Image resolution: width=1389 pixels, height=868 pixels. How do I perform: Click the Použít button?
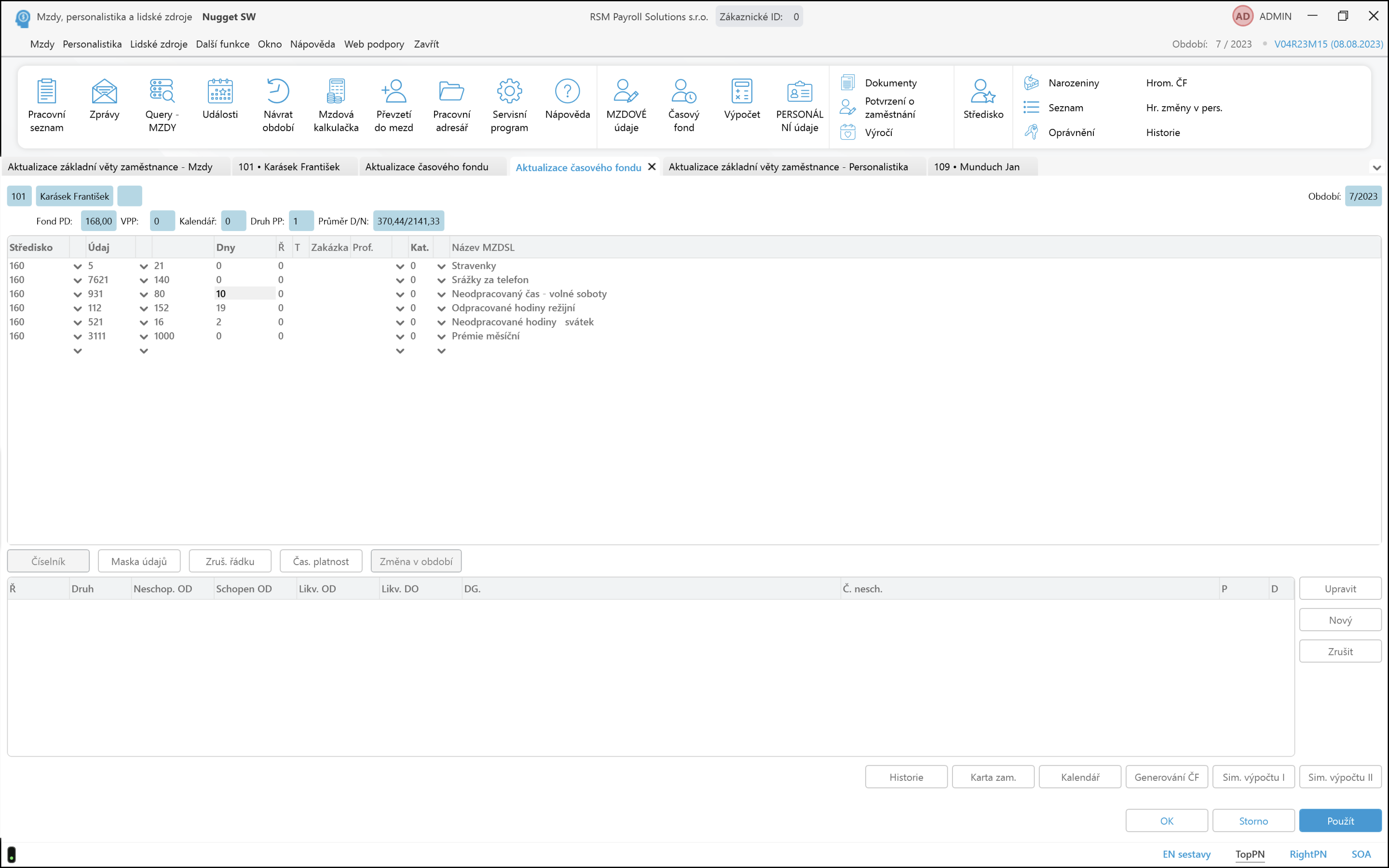(1340, 820)
